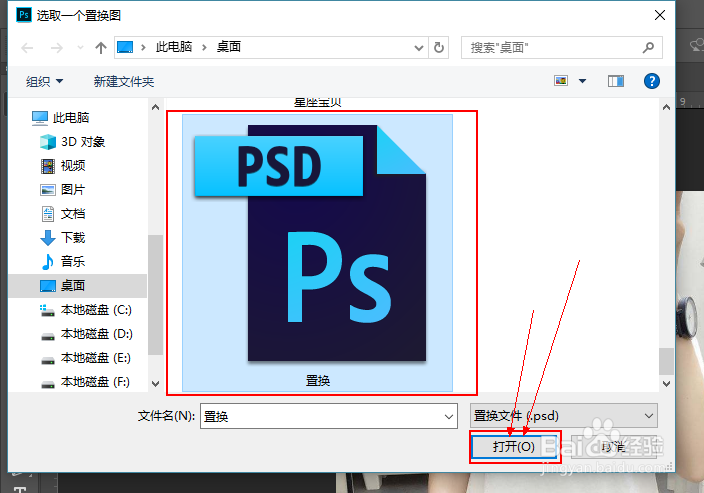Open the view options dropdown arrow
This screenshot has height=493, width=704.
(x=582, y=81)
